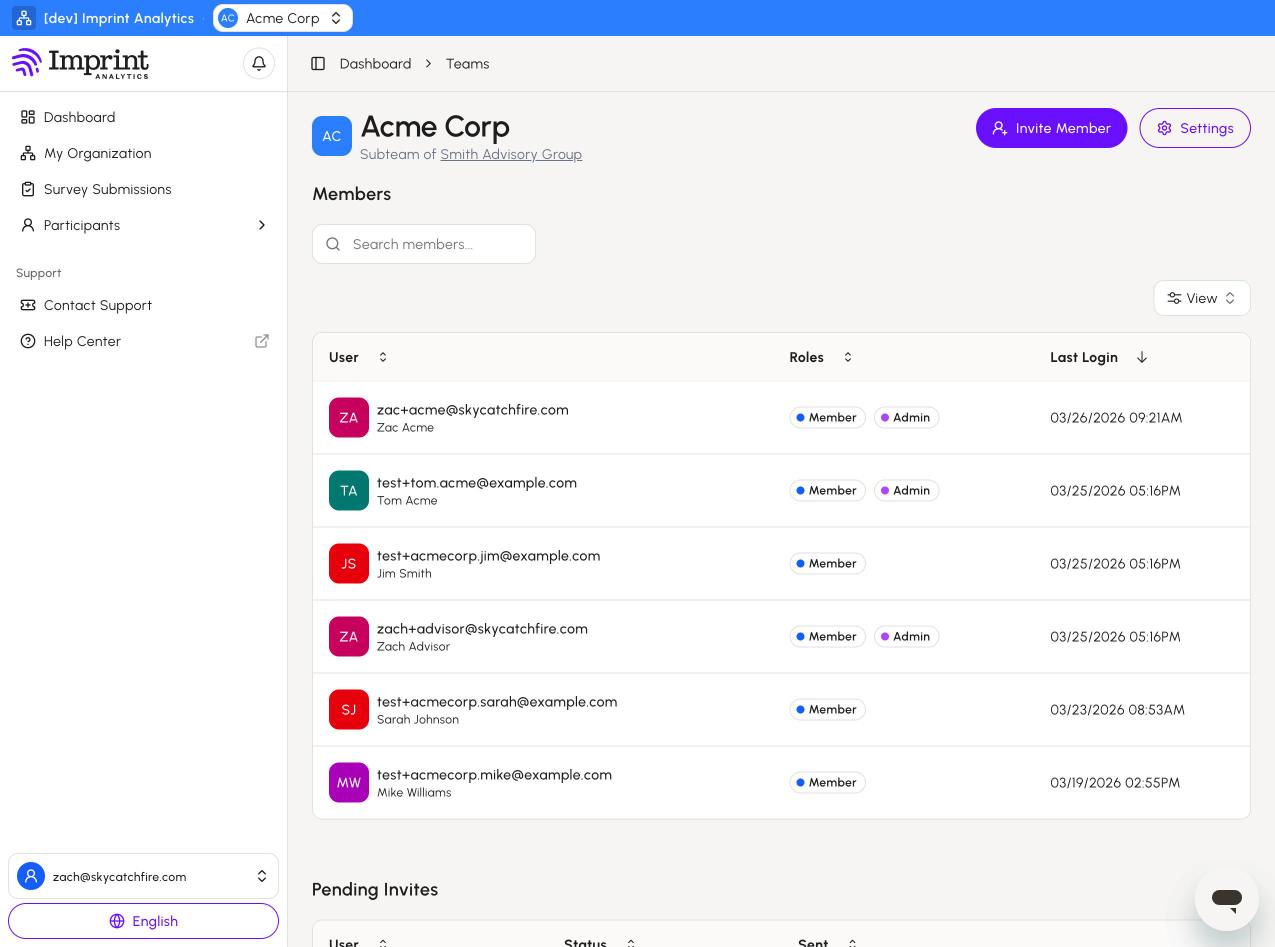
Task: Click test+acmecorp.sarah@example.com email
Action: (497, 702)
